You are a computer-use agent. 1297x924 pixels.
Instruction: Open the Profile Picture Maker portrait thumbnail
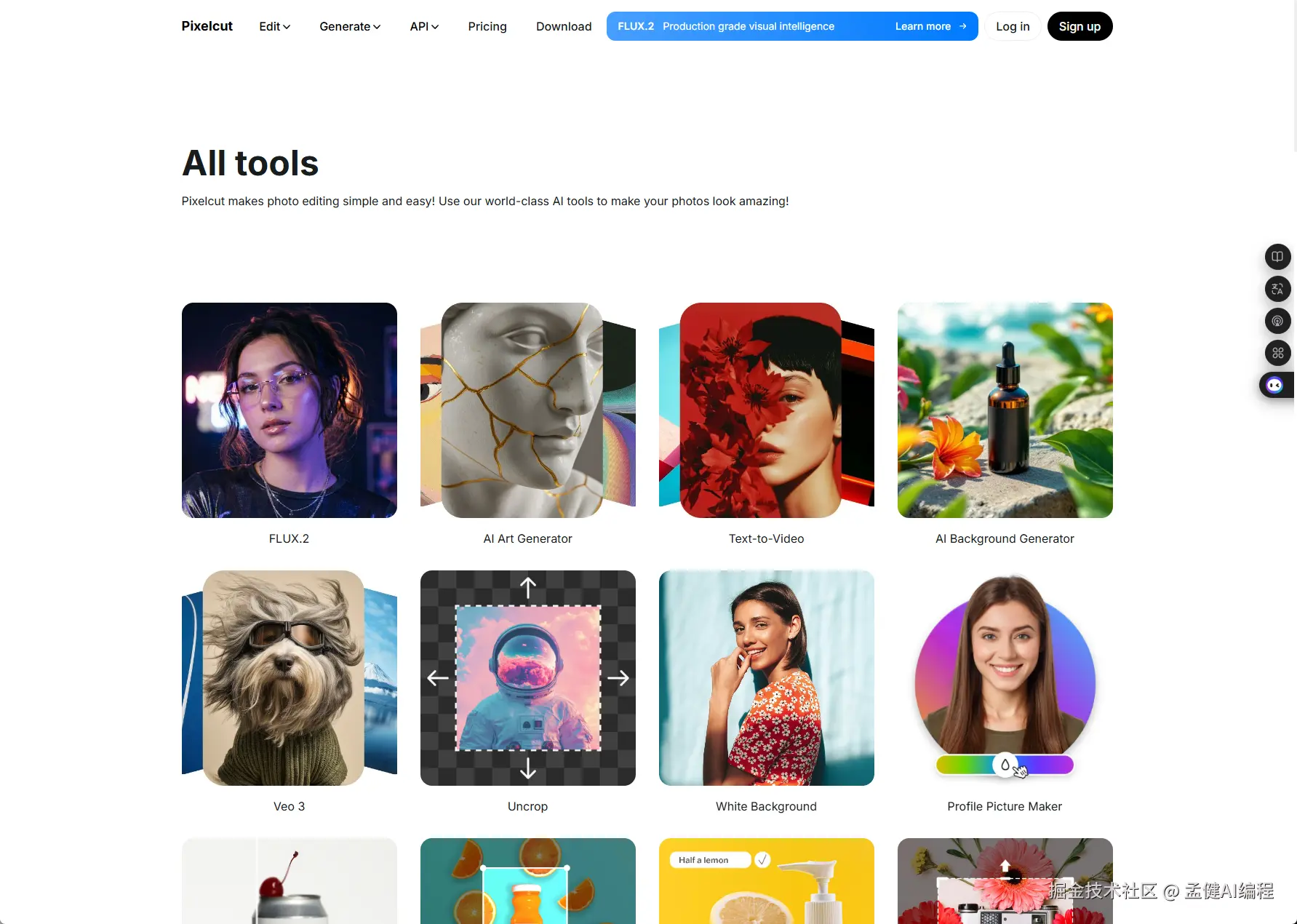(x=1005, y=678)
